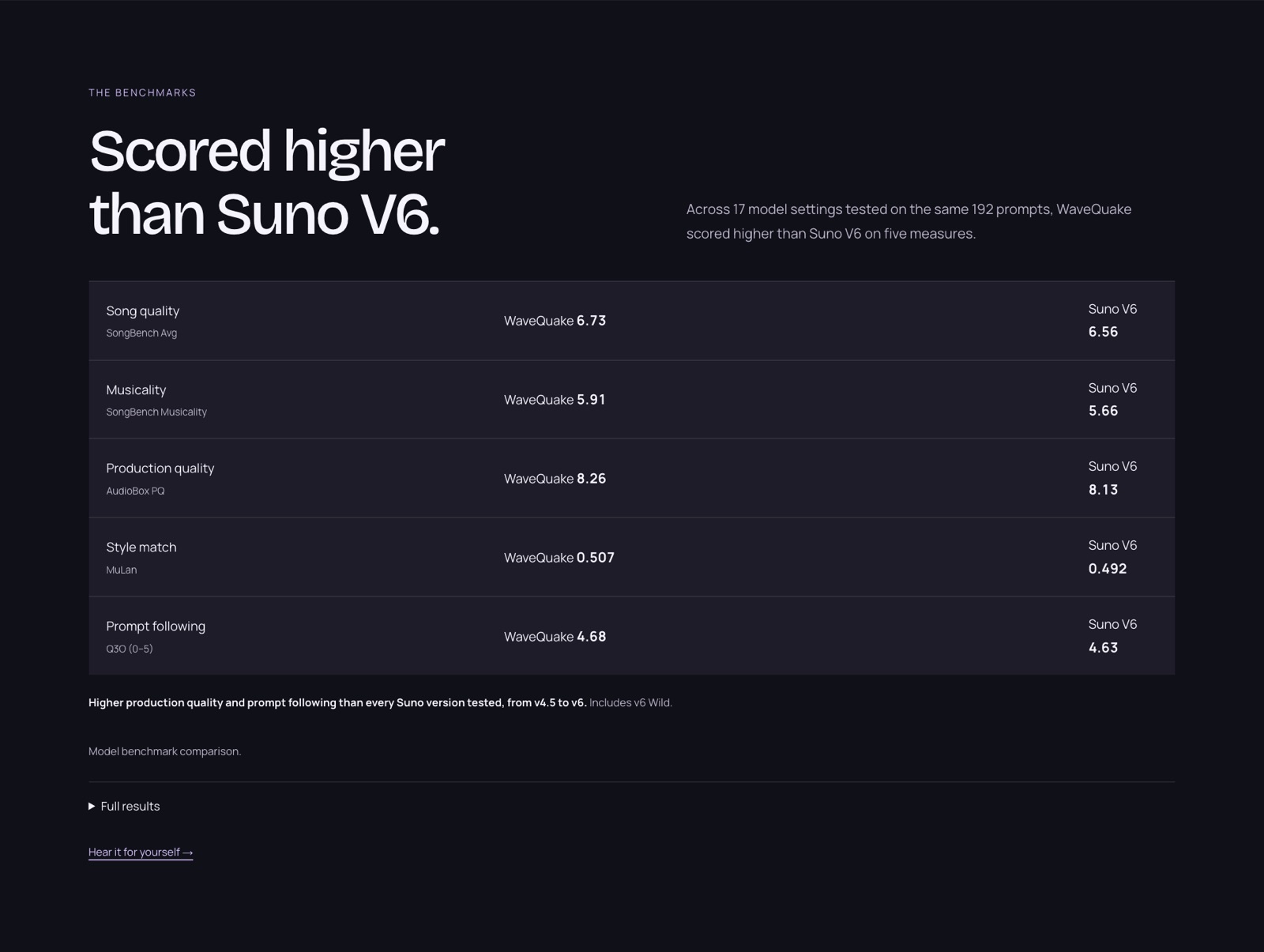
Task: Click the 'SongBench Musicality' subtitle
Action: pyautogui.click(x=156, y=412)
